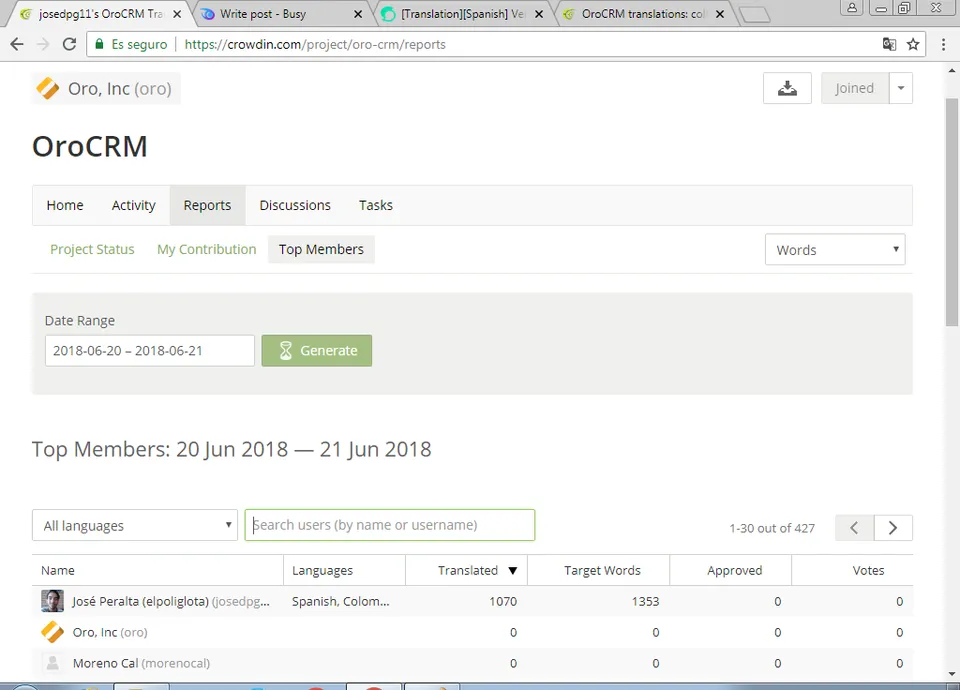Open Oro, Inc (oro) member row link
Screen dimensions: 960x690
[110, 632]
